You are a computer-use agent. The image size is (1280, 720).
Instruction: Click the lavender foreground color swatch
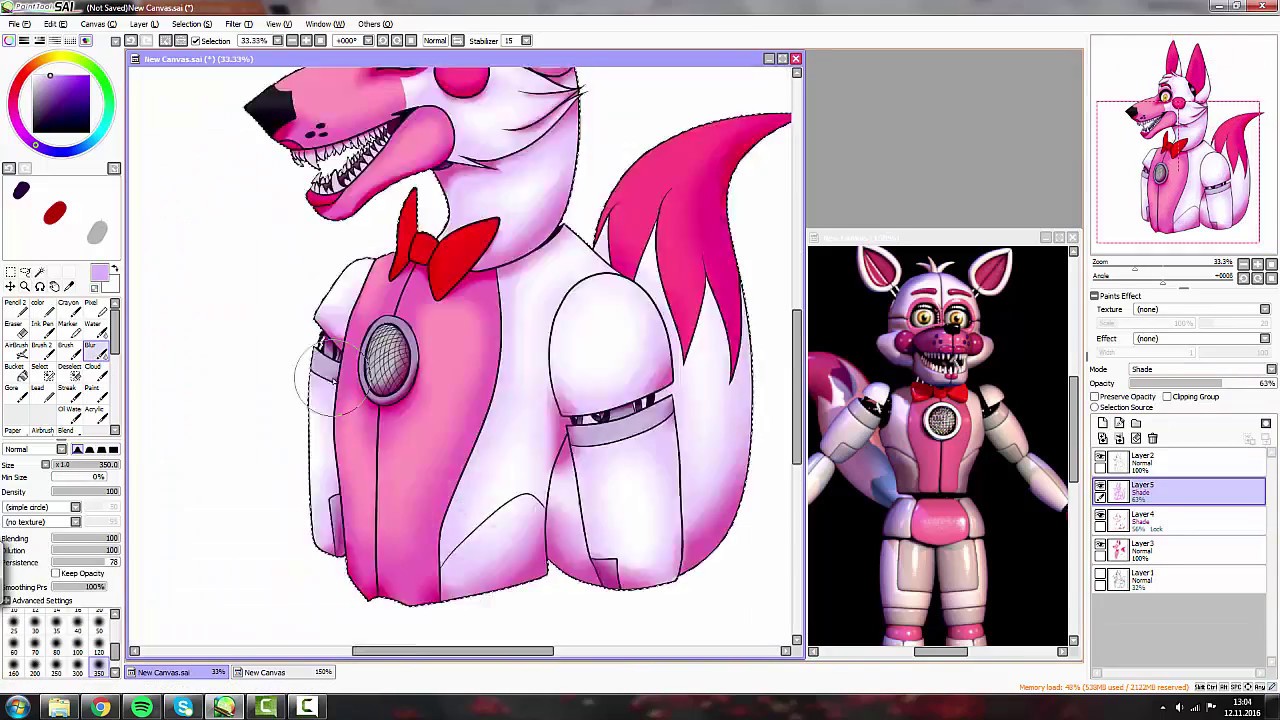(100, 273)
